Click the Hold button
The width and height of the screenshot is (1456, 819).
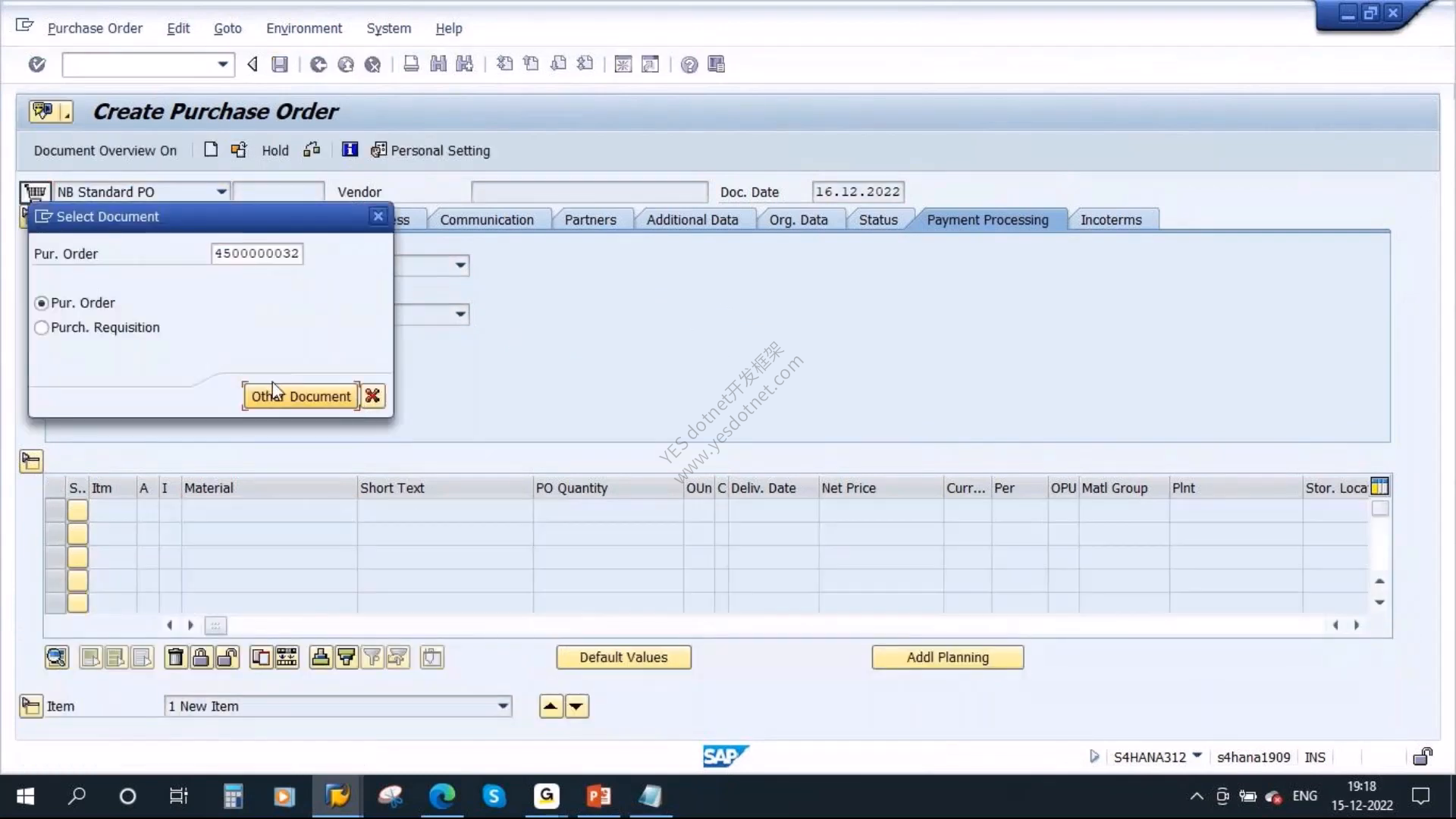pyautogui.click(x=275, y=151)
